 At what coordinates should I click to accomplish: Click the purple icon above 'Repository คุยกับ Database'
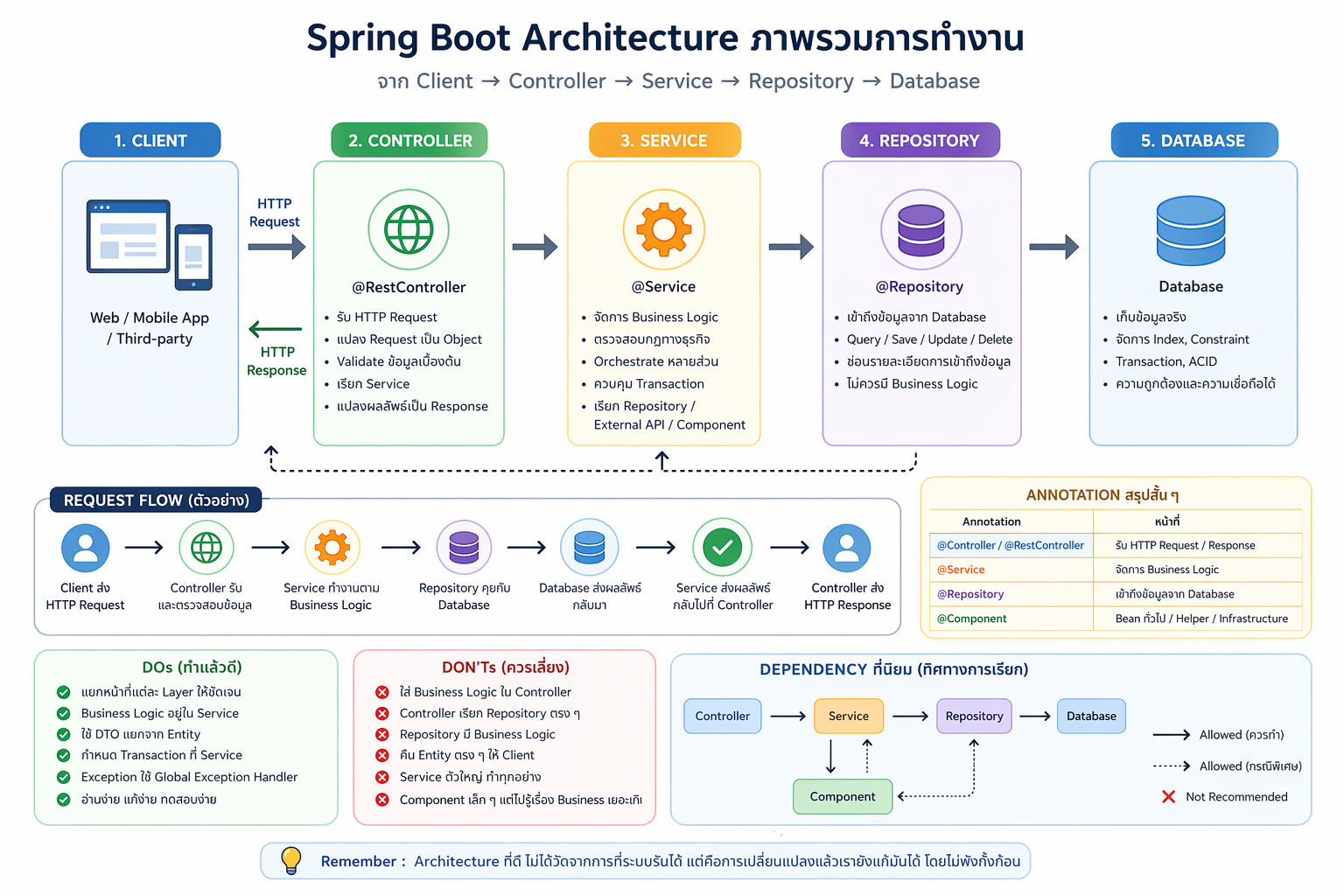464,548
